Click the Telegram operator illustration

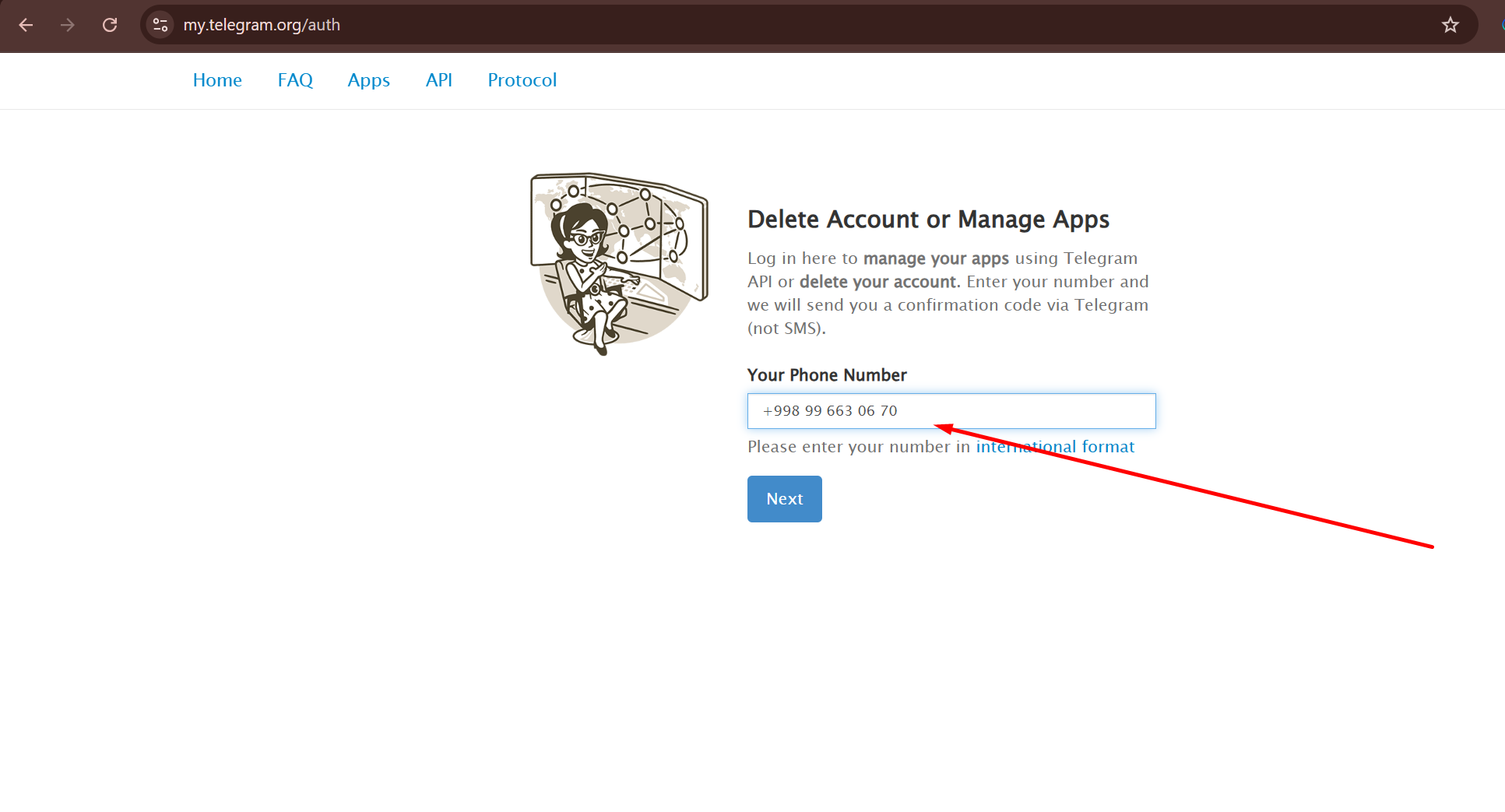[619, 263]
